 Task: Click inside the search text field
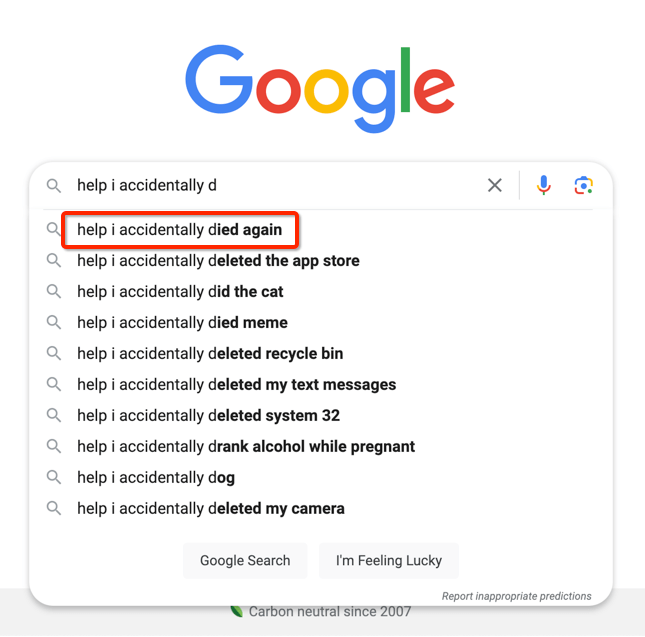276,185
